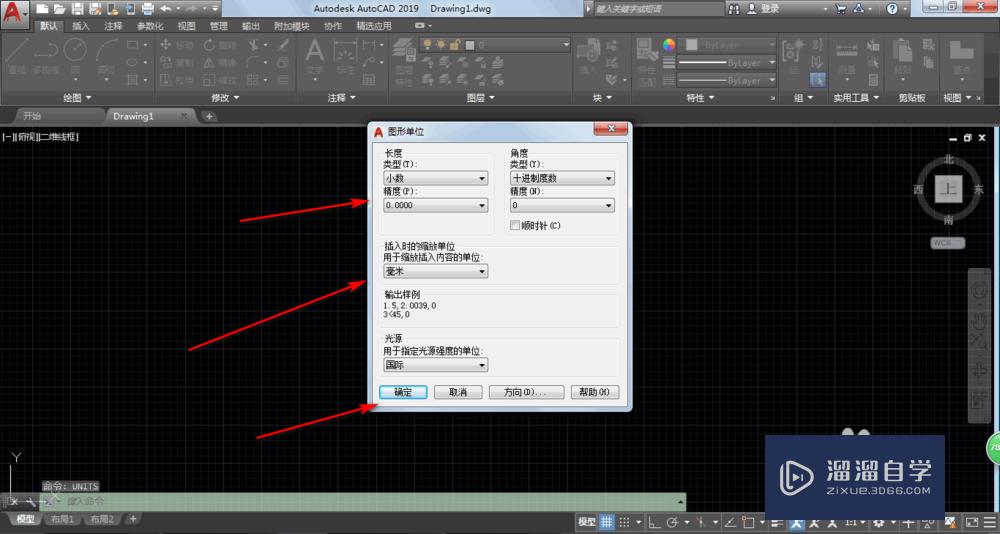The width and height of the screenshot is (1000, 534).
Task: Toggle snap mode dots in status bar
Action: pos(625,522)
